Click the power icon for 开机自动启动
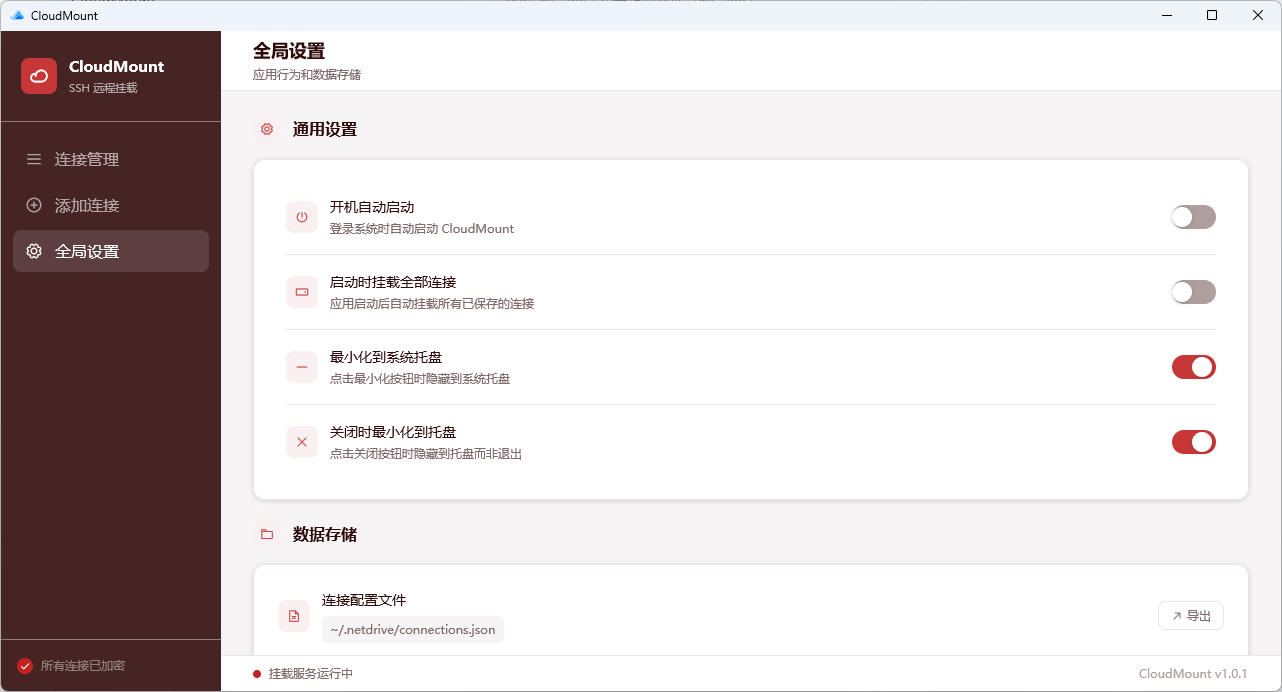This screenshot has width=1282, height=692. 302,217
